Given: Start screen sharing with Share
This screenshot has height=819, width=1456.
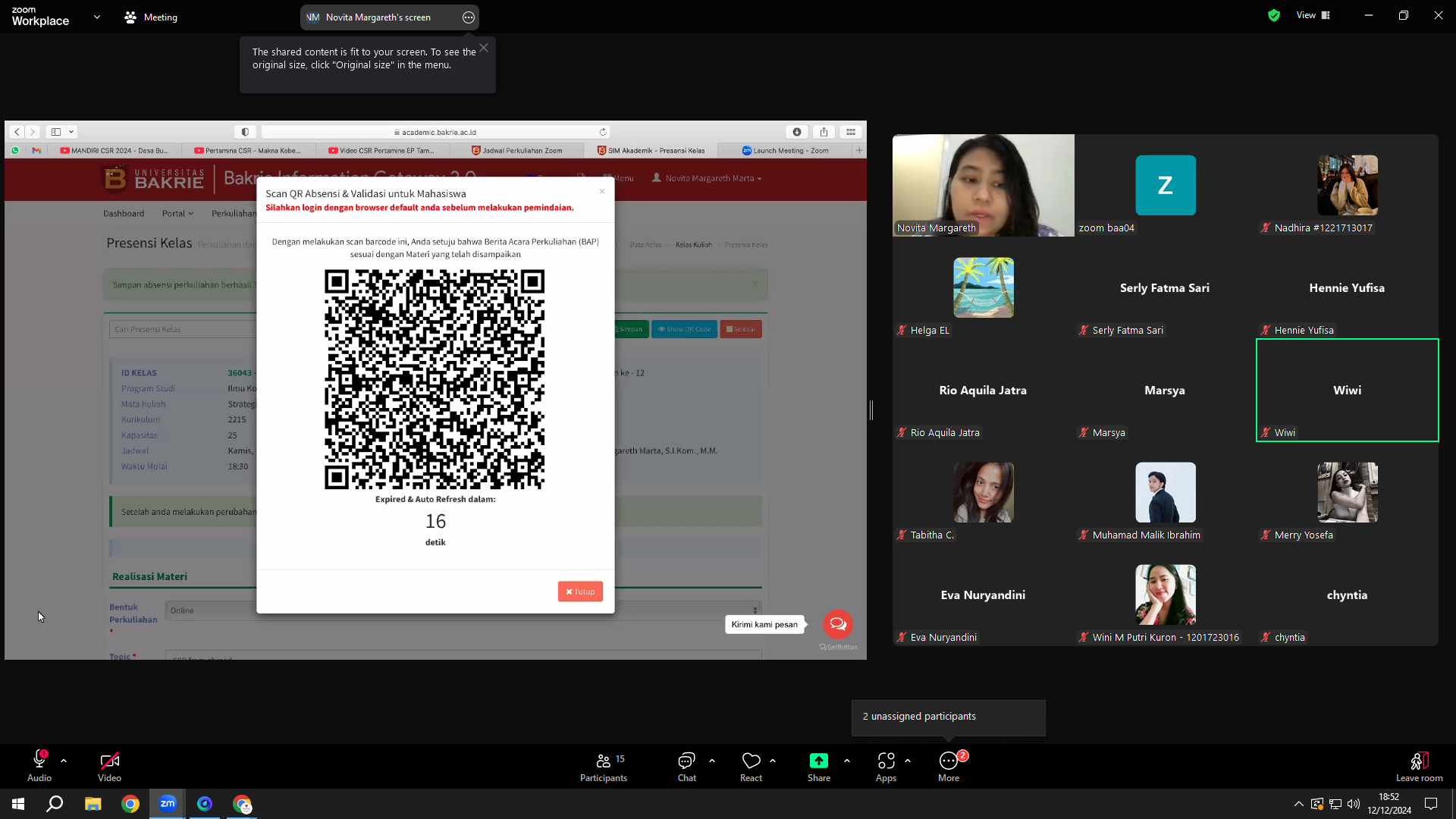Looking at the screenshot, I should pyautogui.click(x=819, y=766).
